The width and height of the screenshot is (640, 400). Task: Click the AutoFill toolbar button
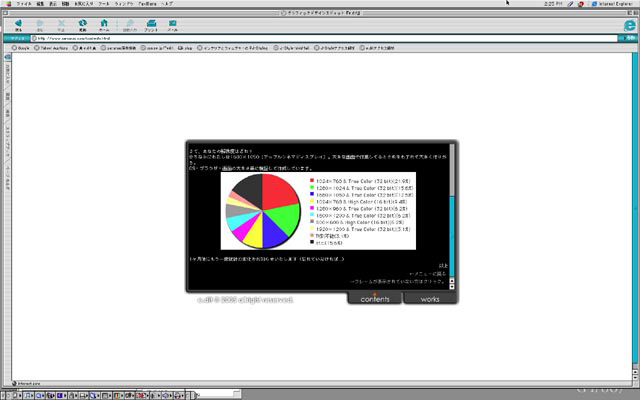130,25
